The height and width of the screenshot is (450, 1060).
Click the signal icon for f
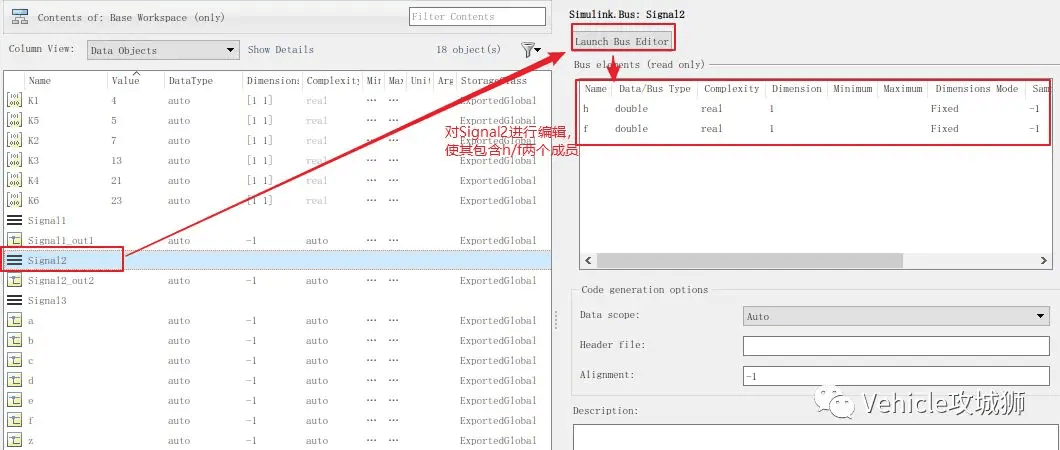pyautogui.click(x=14, y=420)
